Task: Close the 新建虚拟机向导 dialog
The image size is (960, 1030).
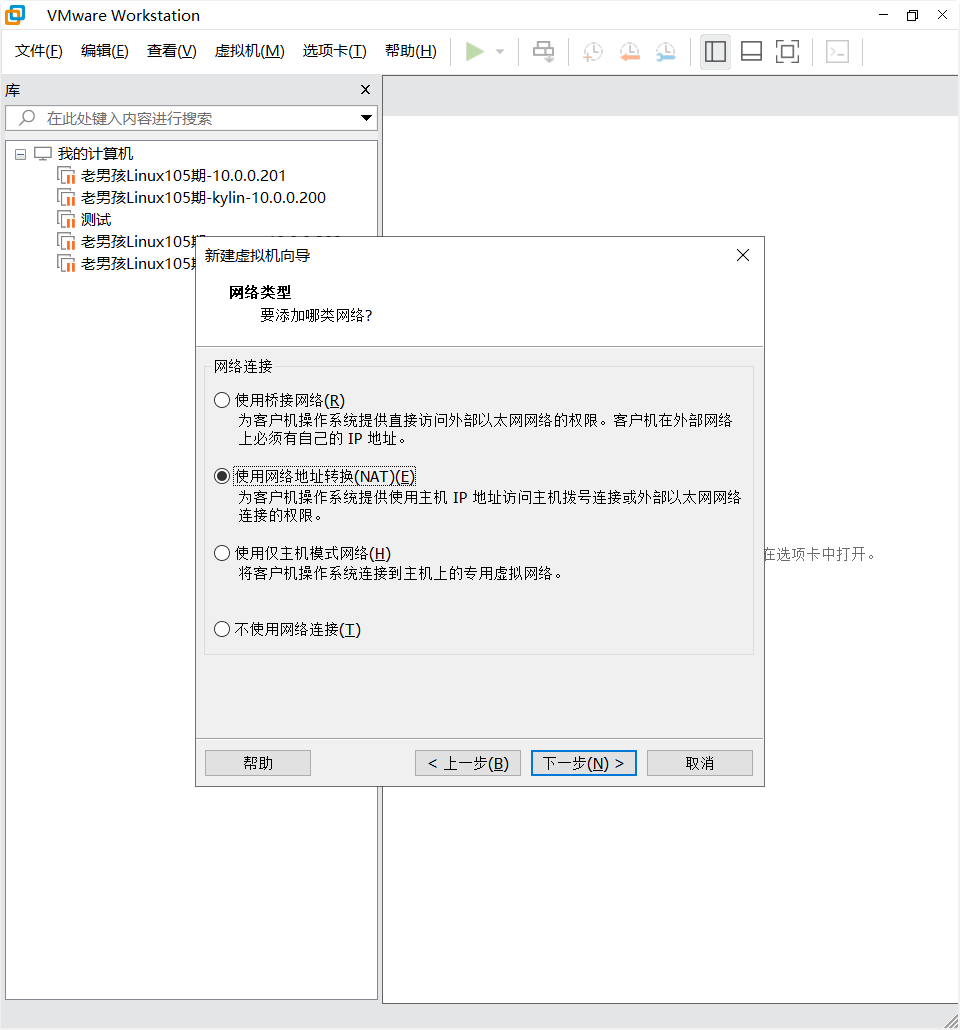Action: click(743, 255)
